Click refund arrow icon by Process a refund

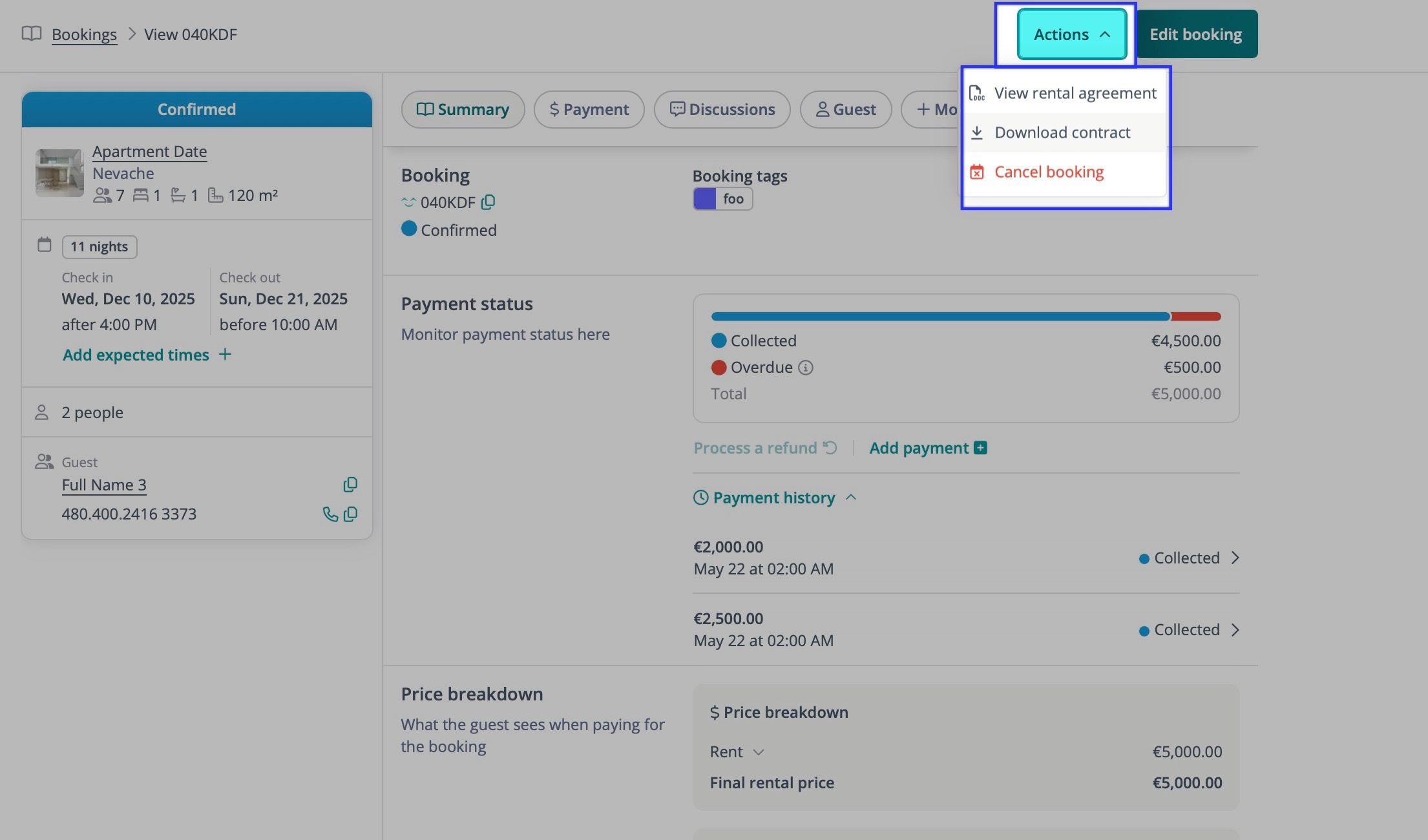pos(830,448)
